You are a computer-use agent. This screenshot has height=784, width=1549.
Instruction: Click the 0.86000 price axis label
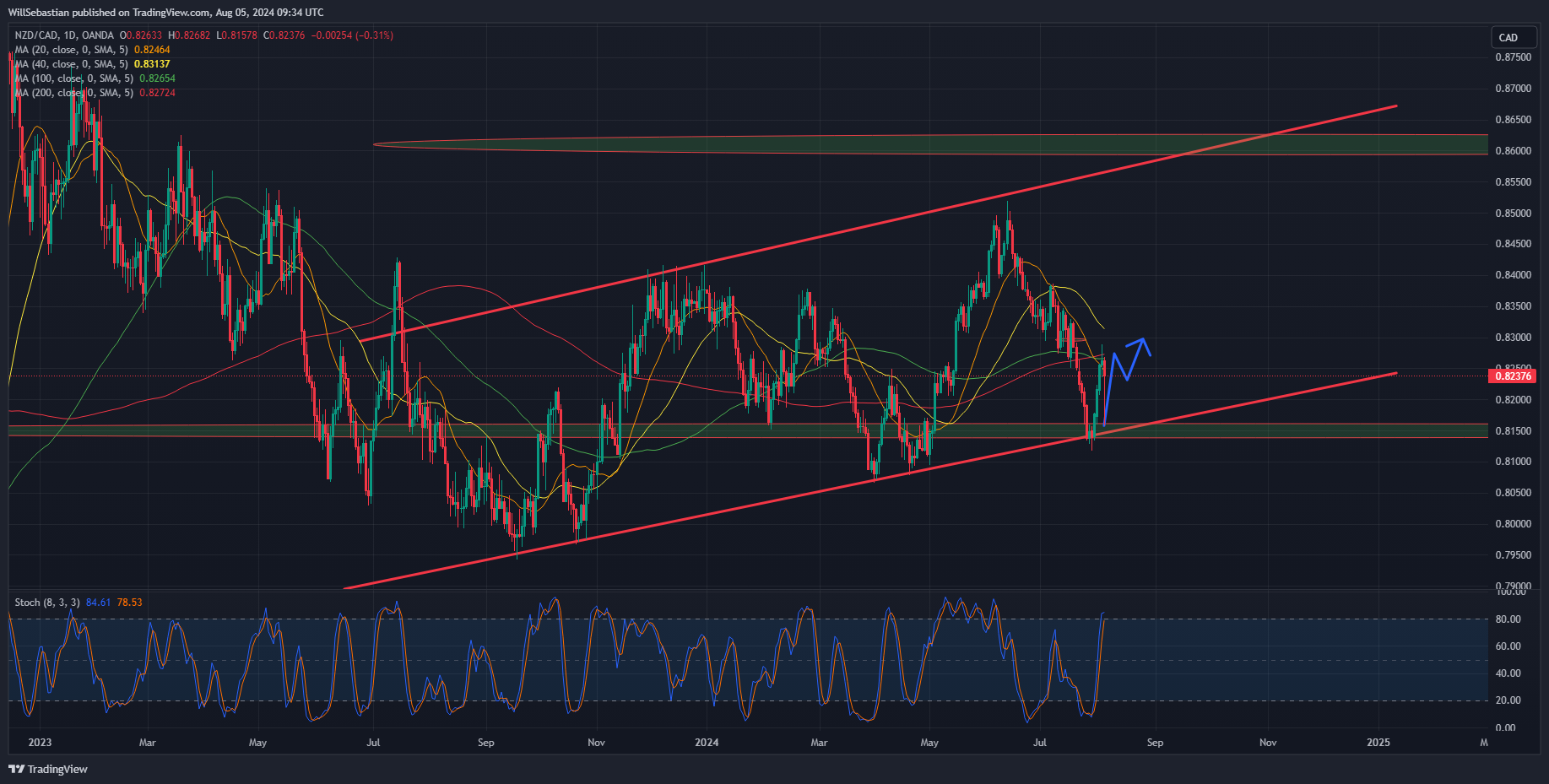[1513, 151]
